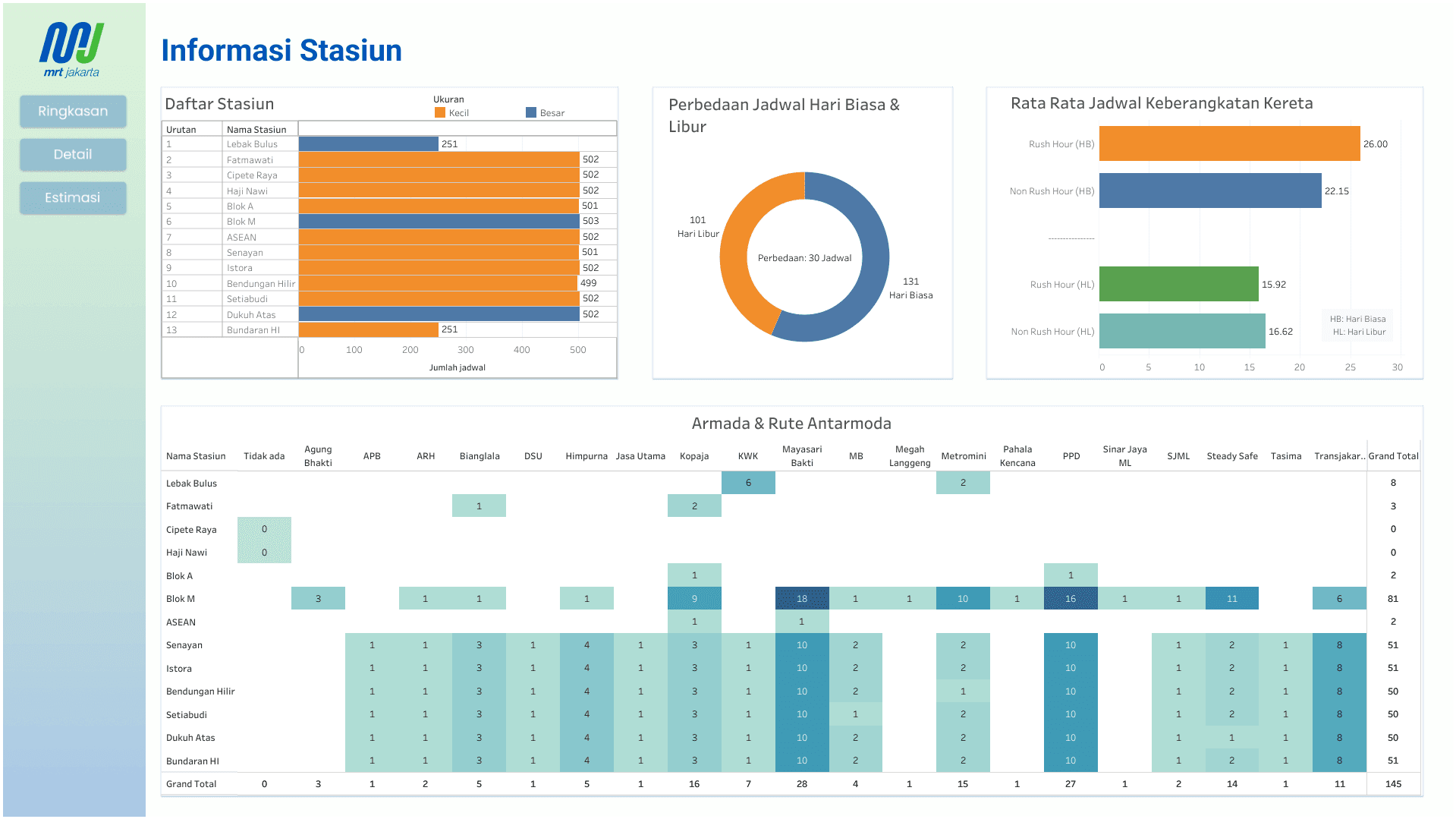
Task: Click the Transjakarta column header
Action: pos(1339,456)
